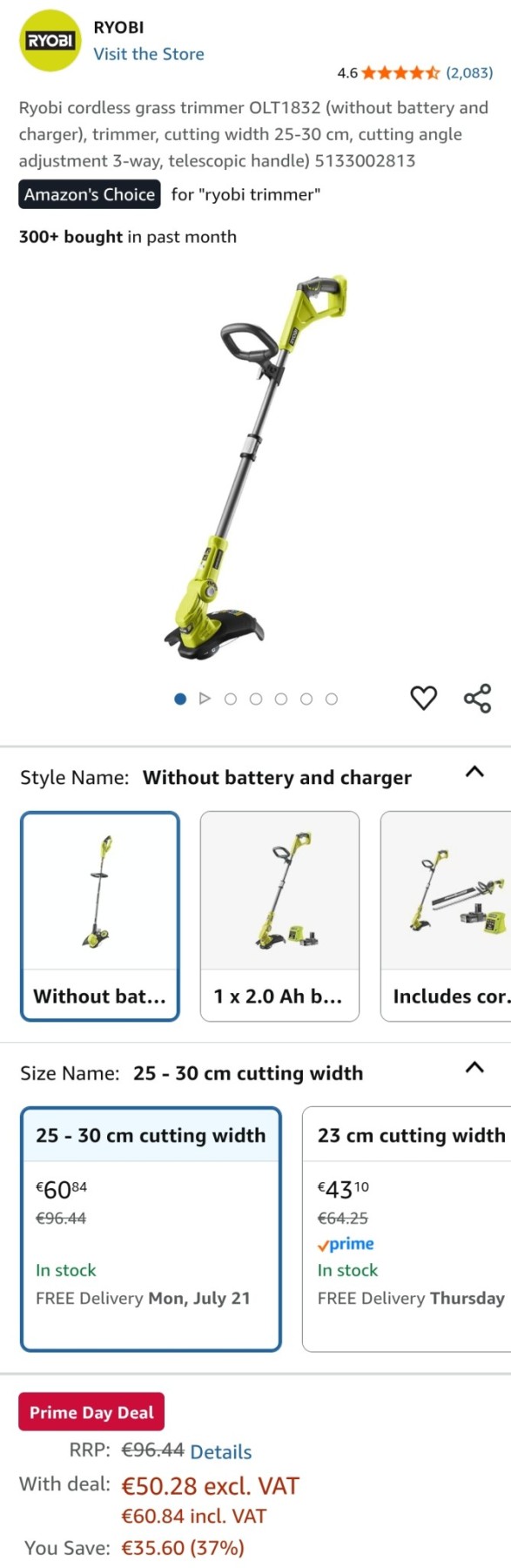Tap the Amazon's Choice badge

coord(90,194)
